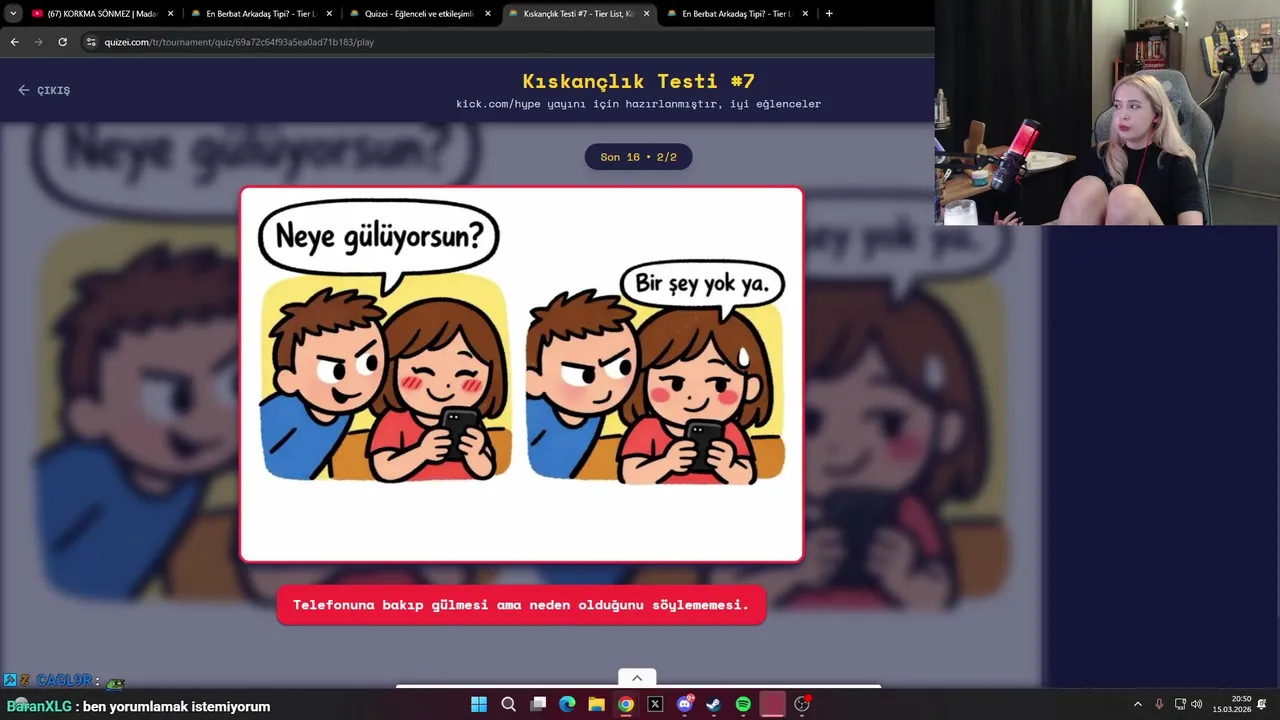1280x720 pixels.
Task: Open the tab search dropdown arrow in Chrome
Action: pyautogui.click(x=13, y=14)
